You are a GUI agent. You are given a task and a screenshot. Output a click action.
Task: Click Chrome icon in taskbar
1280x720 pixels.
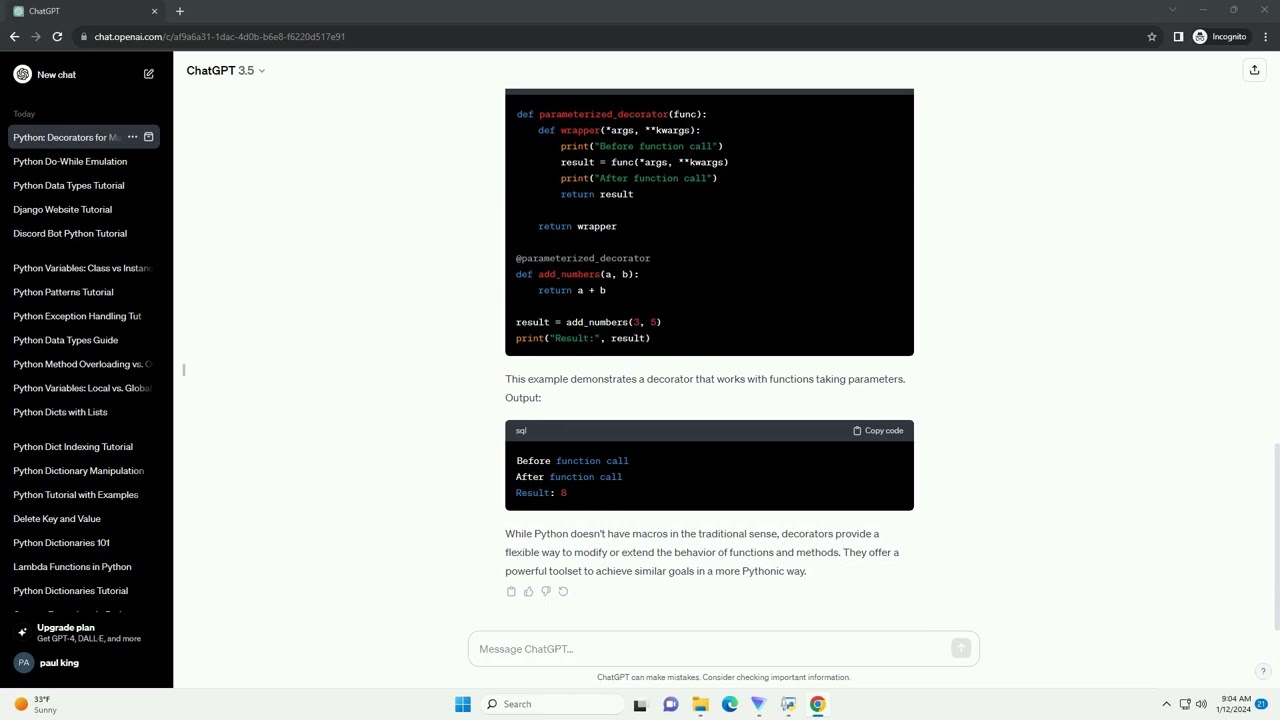[818, 704]
